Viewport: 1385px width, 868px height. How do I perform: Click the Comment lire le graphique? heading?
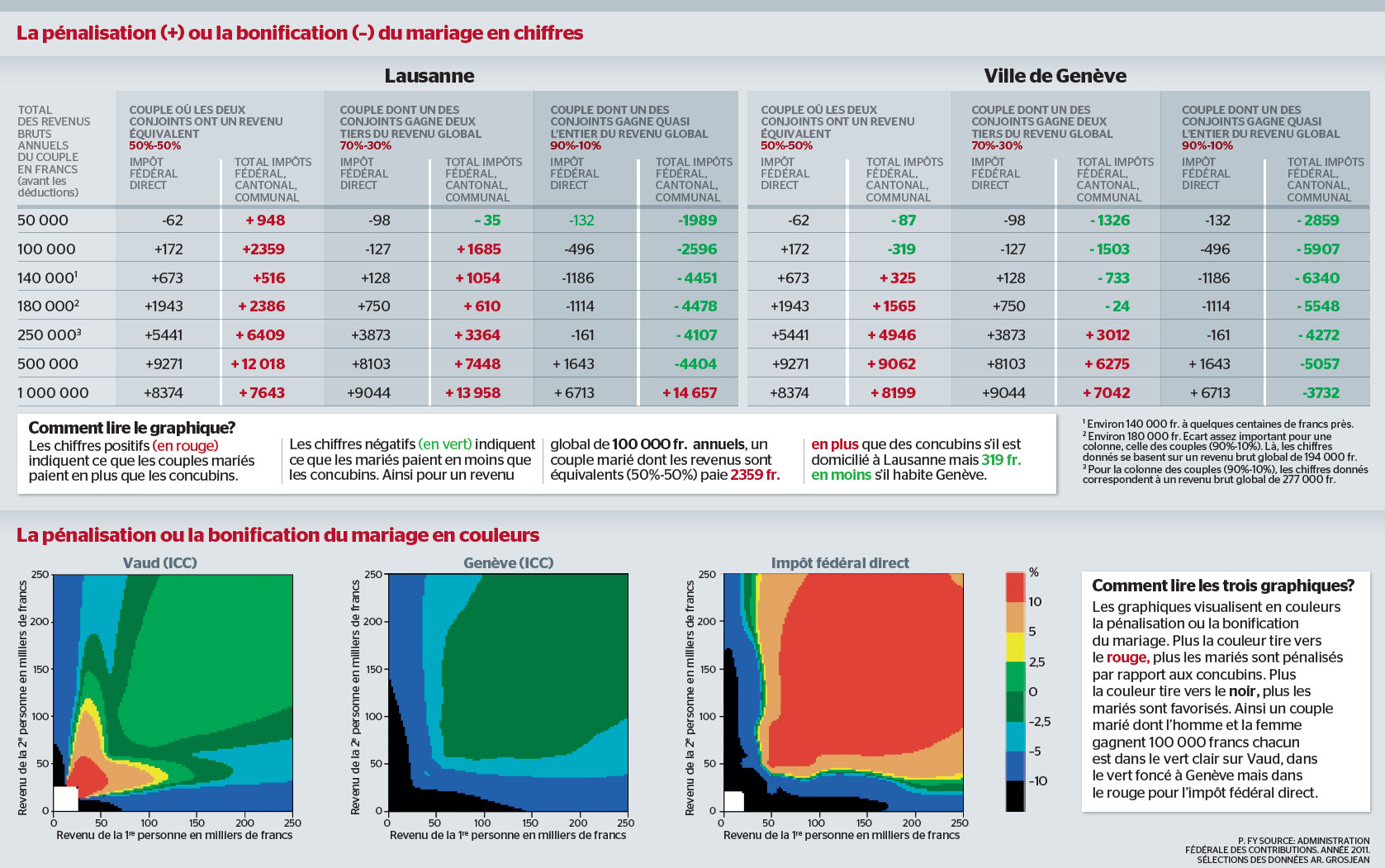pos(132,428)
